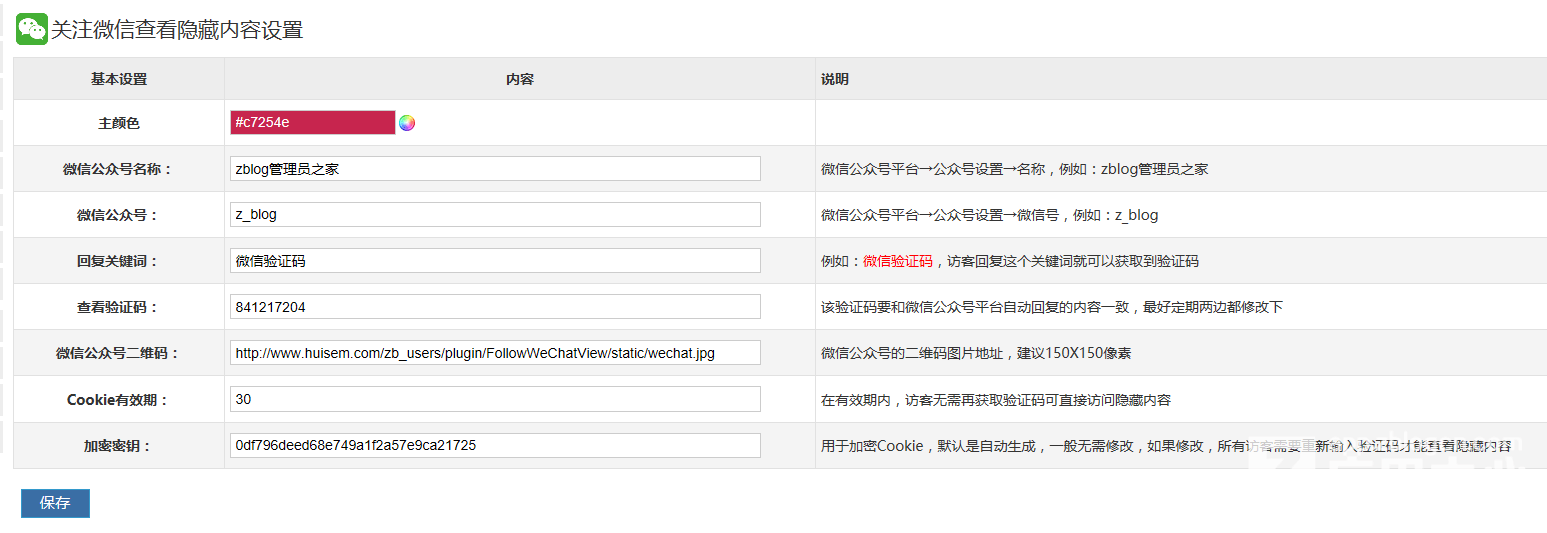Click the 内容 column header
The height and width of the screenshot is (533, 1547).
click(520, 79)
